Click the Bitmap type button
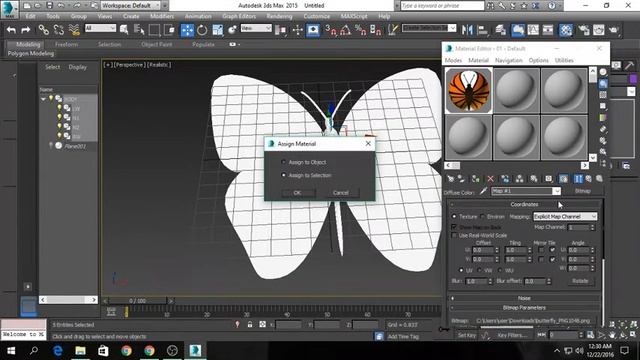The width and height of the screenshot is (640, 360). click(582, 191)
